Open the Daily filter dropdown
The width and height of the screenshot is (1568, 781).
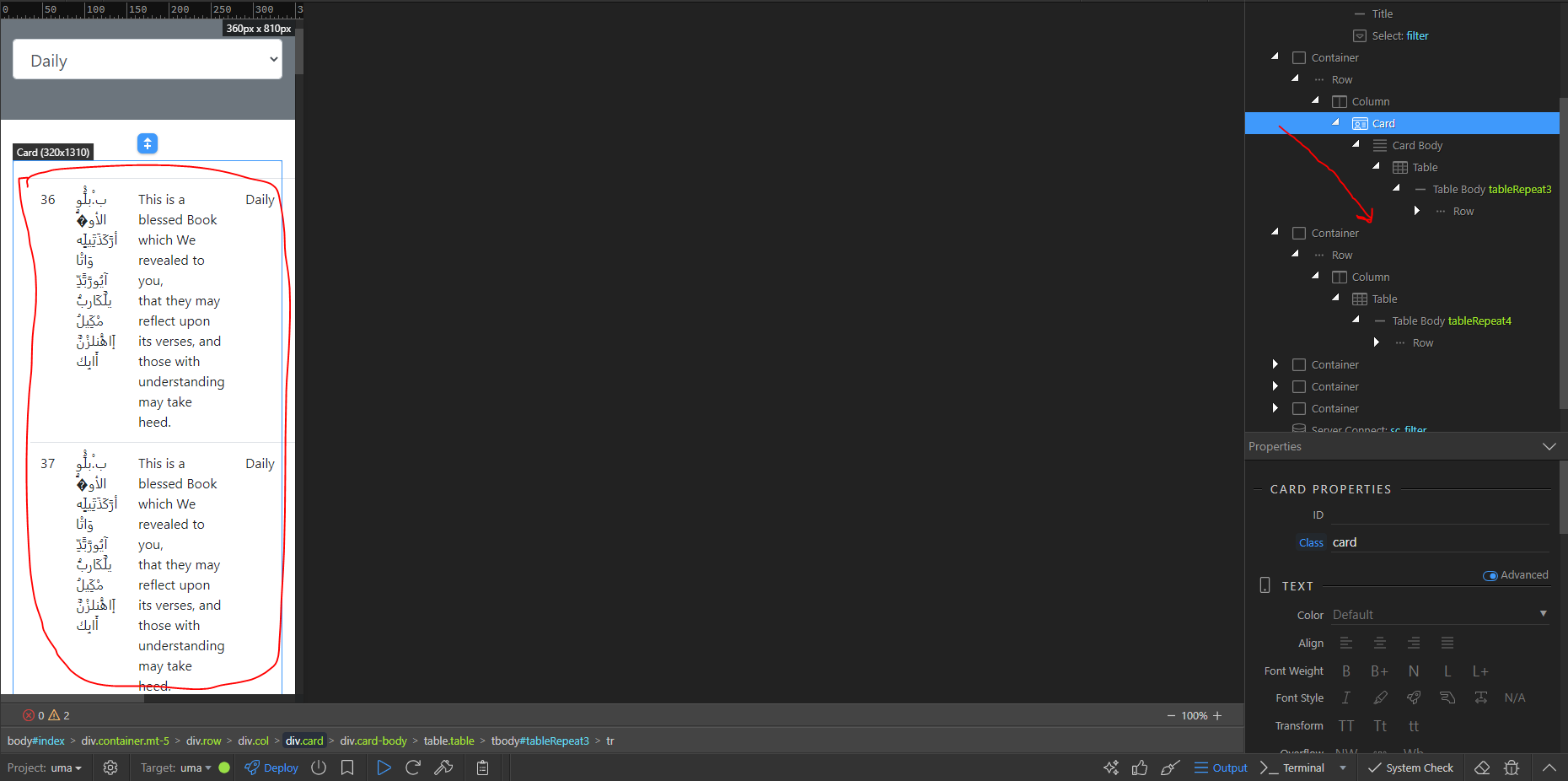(148, 60)
